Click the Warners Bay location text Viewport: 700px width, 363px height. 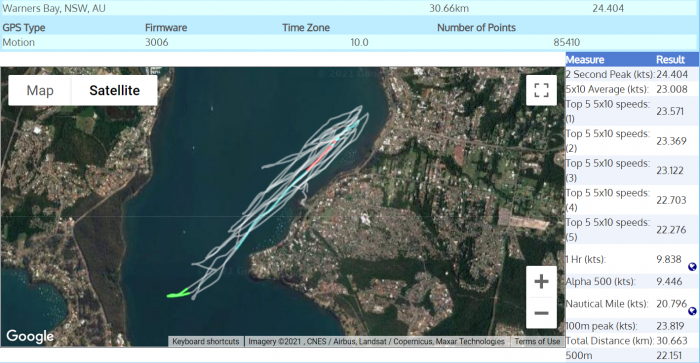54,8
